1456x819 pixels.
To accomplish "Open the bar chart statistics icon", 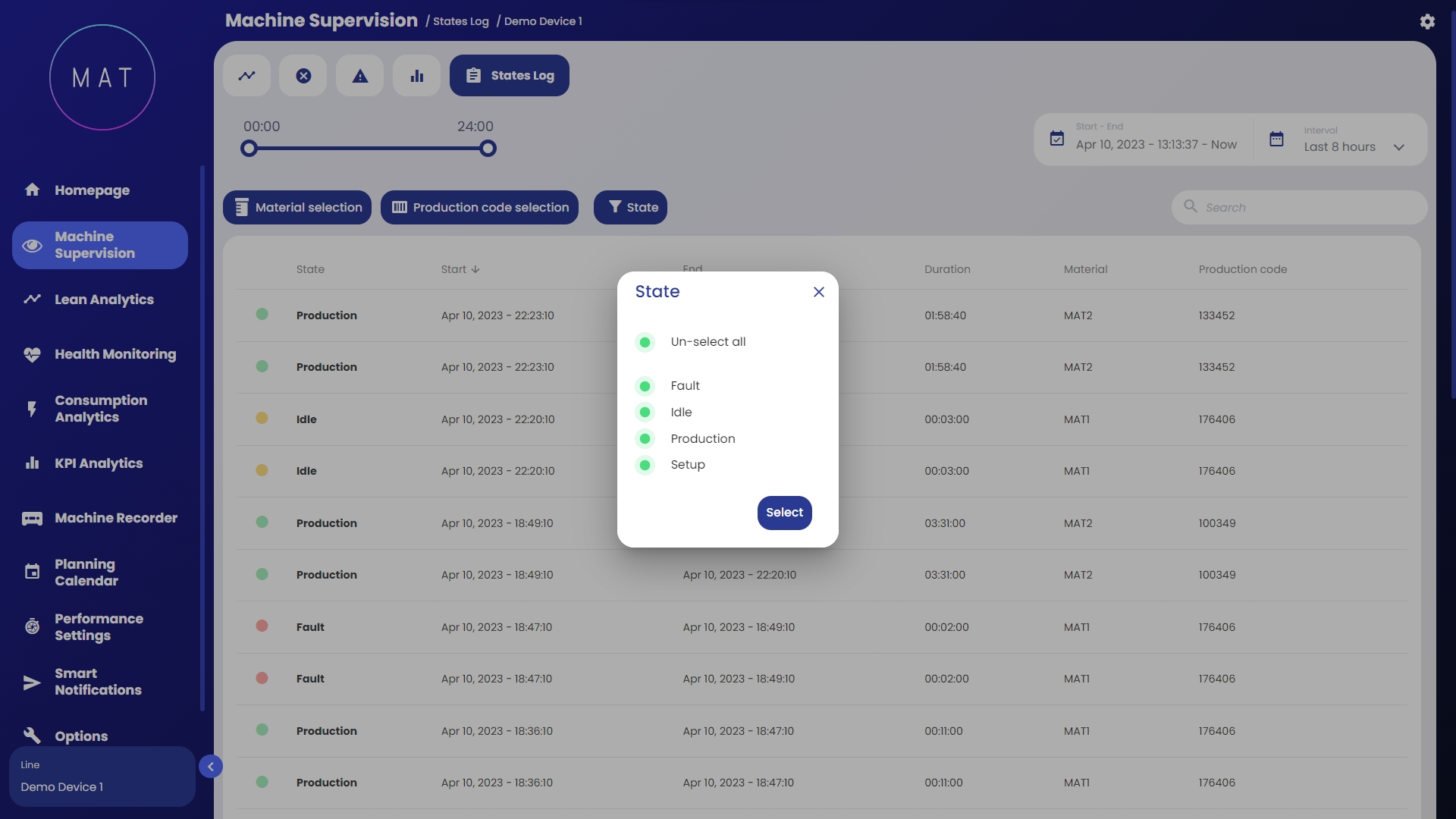I will pyautogui.click(x=416, y=76).
